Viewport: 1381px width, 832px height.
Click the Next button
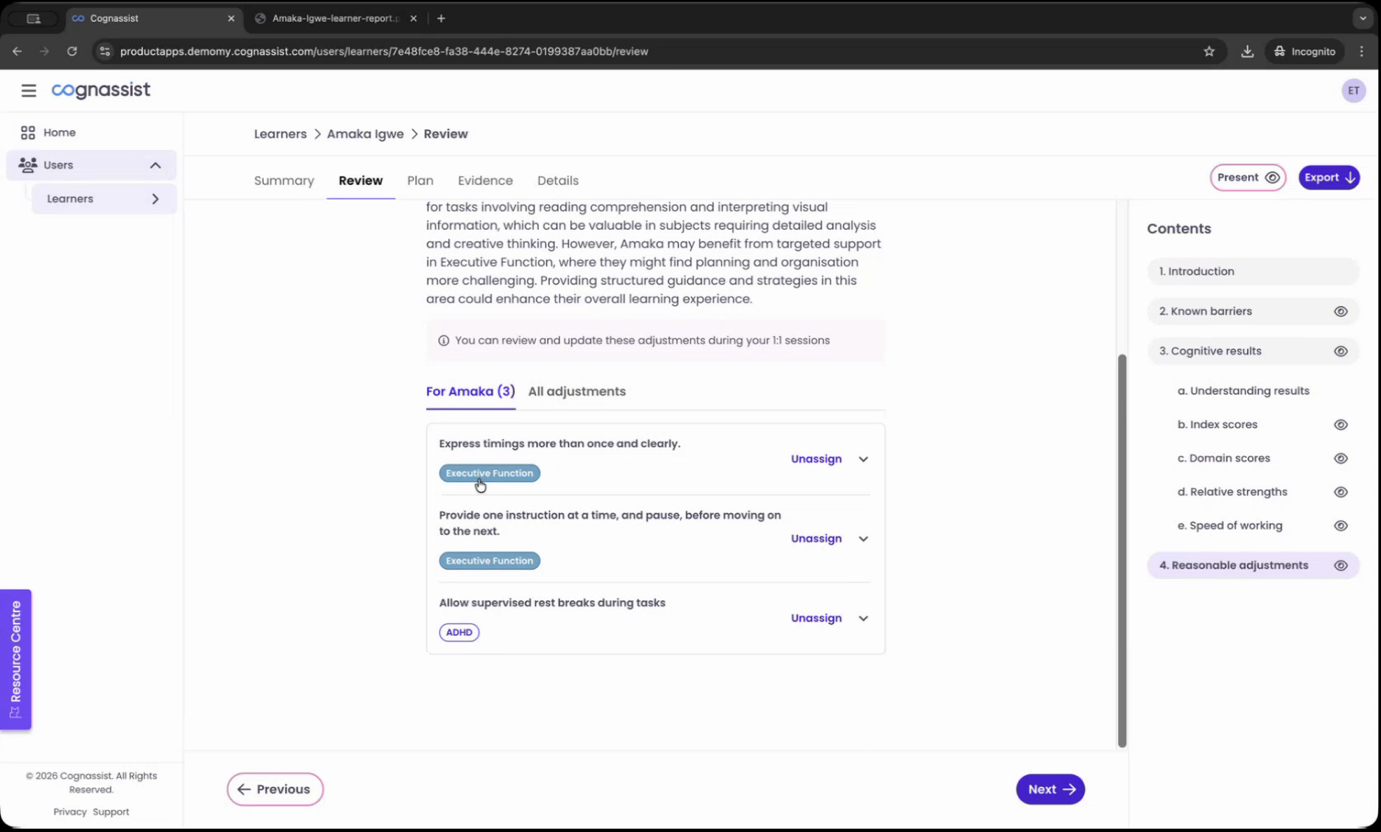point(1050,789)
